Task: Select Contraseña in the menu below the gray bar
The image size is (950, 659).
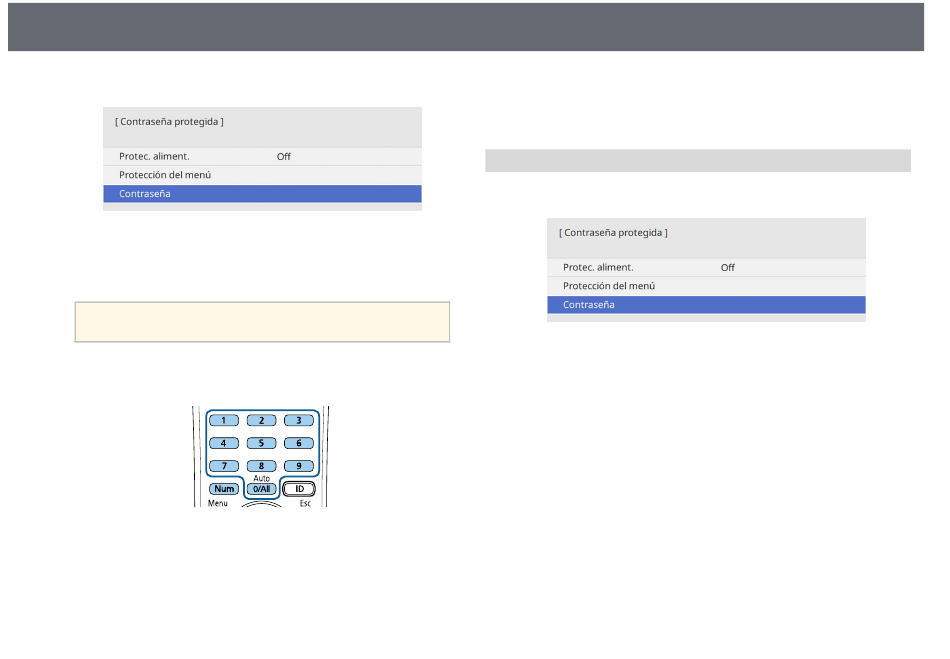Action: pos(706,305)
